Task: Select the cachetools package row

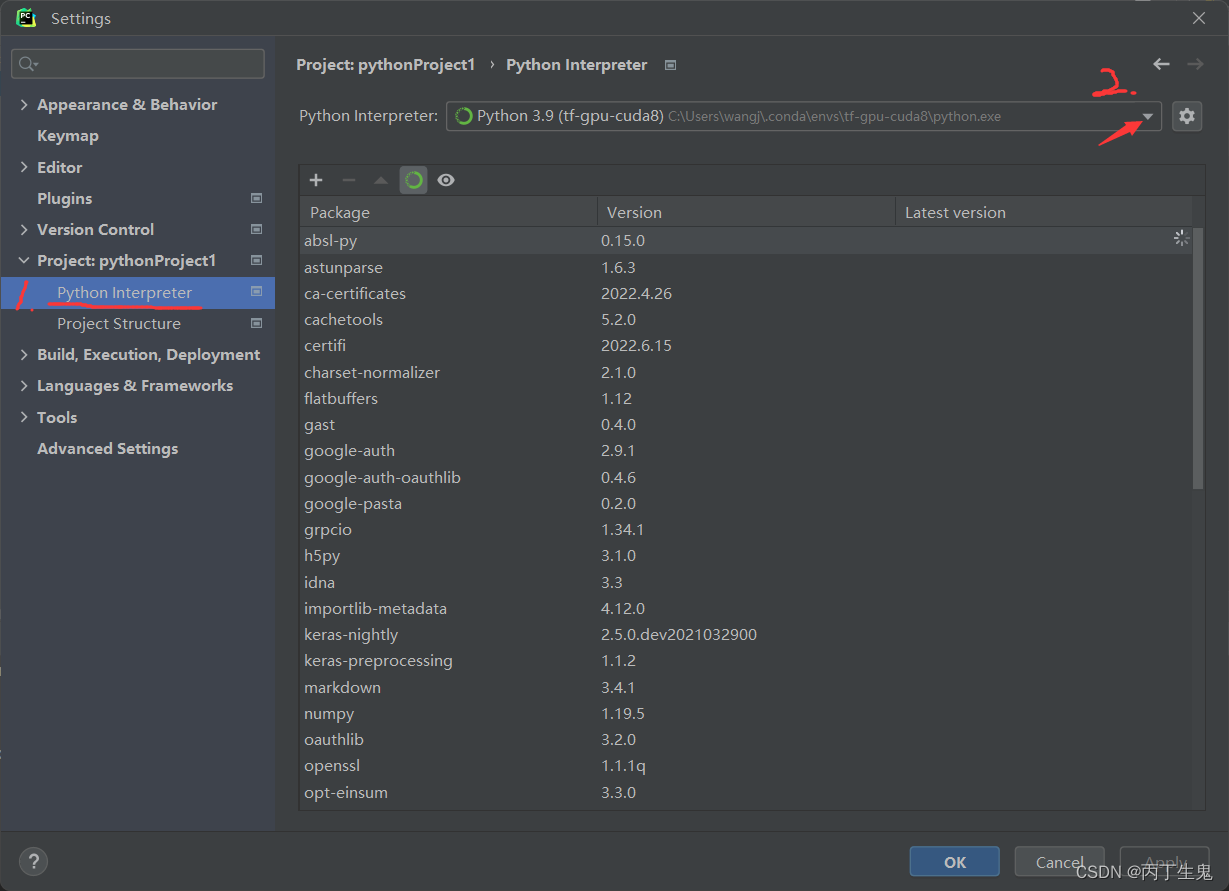Action: tap(746, 319)
